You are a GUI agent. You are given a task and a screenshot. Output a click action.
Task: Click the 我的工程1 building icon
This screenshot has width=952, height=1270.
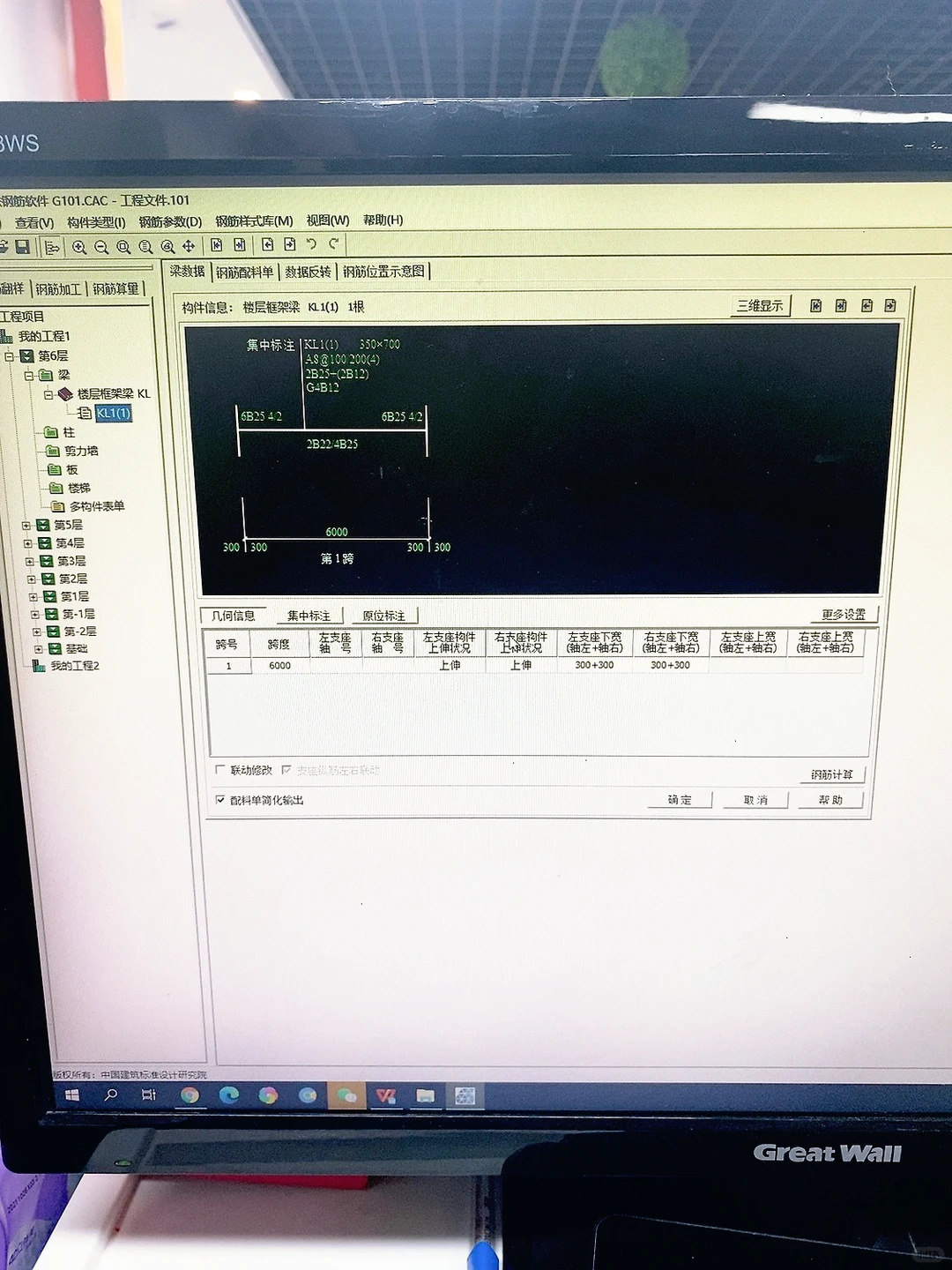[6, 336]
